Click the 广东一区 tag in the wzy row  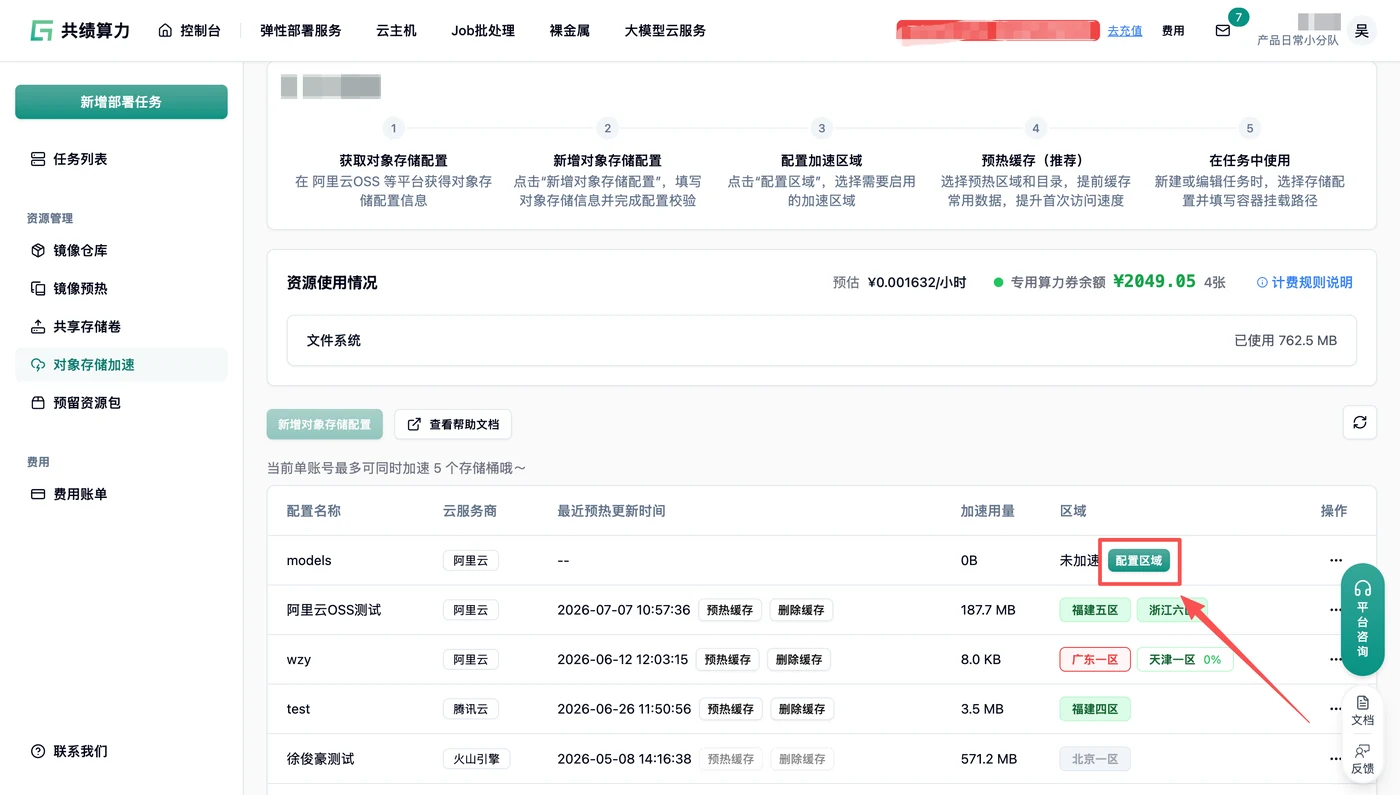click(1095, 660)
